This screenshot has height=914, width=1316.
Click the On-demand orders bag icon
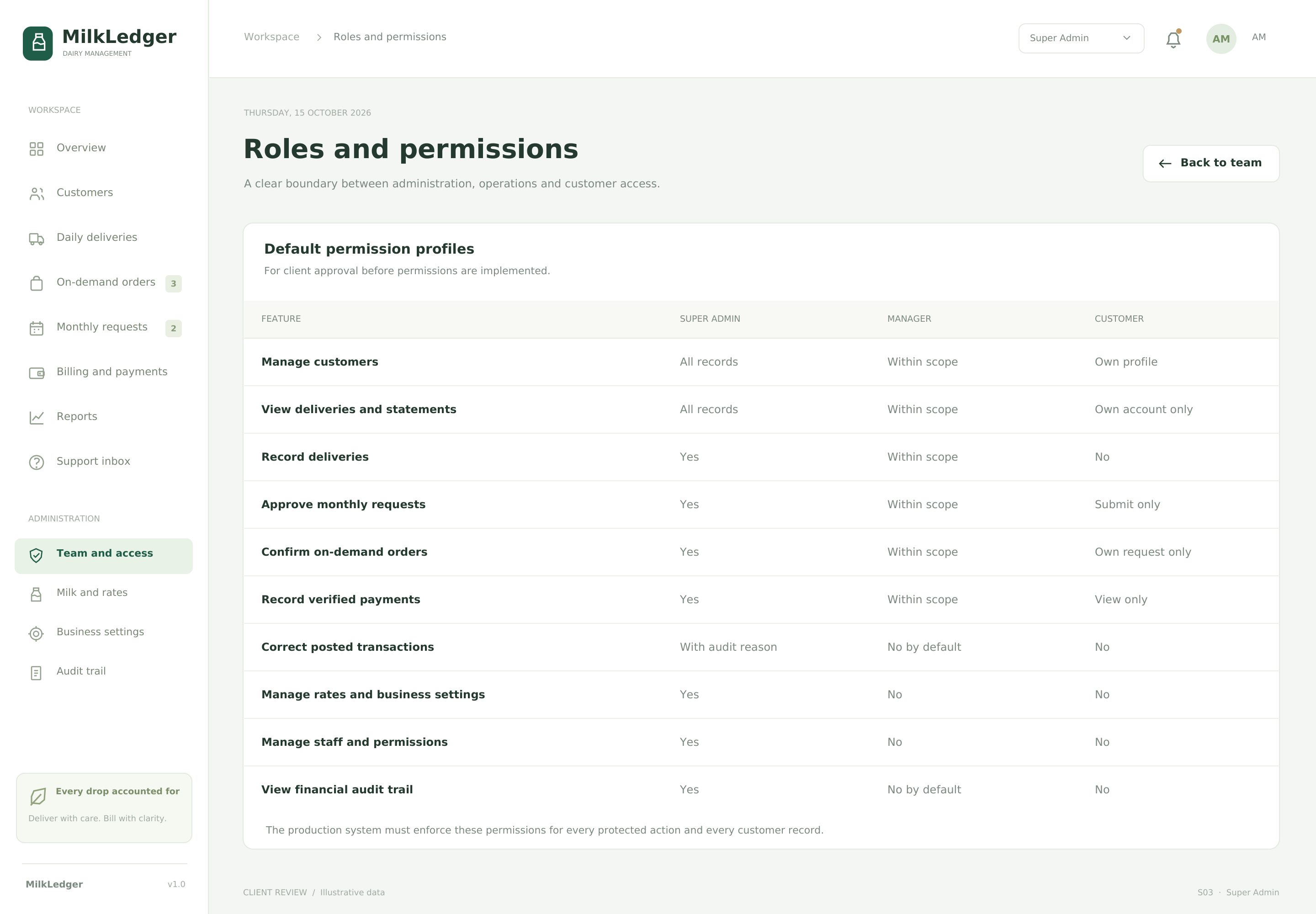pyautogui.click(x=37, y=283)
